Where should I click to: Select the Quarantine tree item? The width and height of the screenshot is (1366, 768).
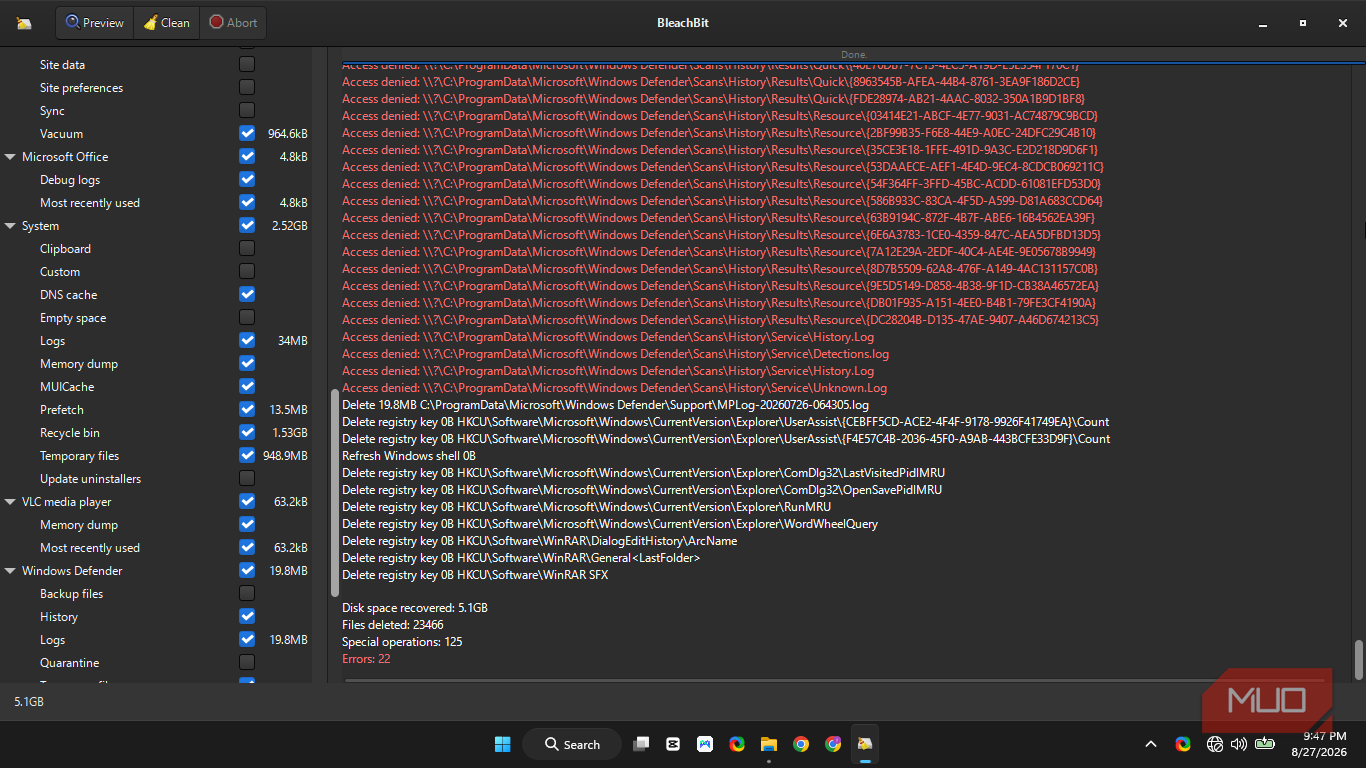point(70,663)
